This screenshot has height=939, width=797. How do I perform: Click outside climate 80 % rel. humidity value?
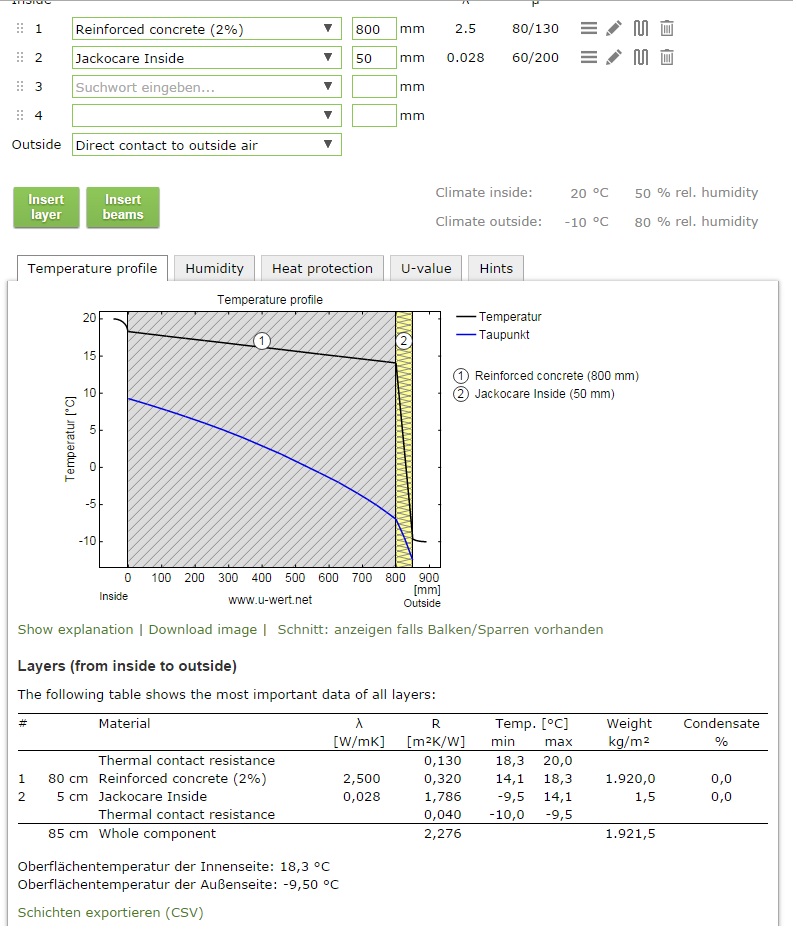tap(696, 222)
